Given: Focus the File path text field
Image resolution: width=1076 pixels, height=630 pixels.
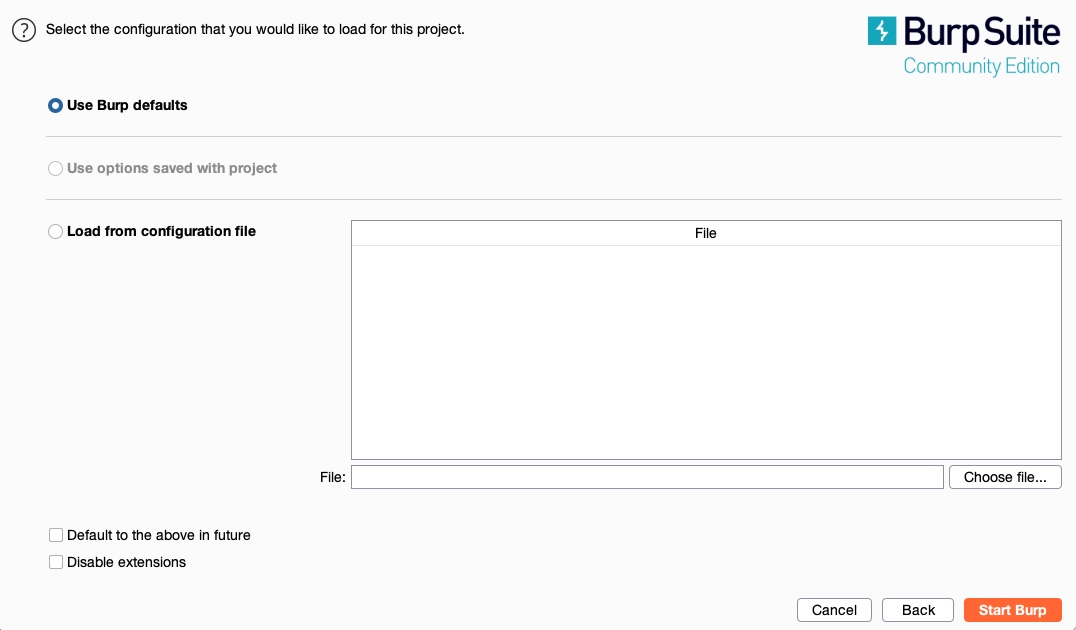Looking at the screenshot, I should tap(647, 477).
